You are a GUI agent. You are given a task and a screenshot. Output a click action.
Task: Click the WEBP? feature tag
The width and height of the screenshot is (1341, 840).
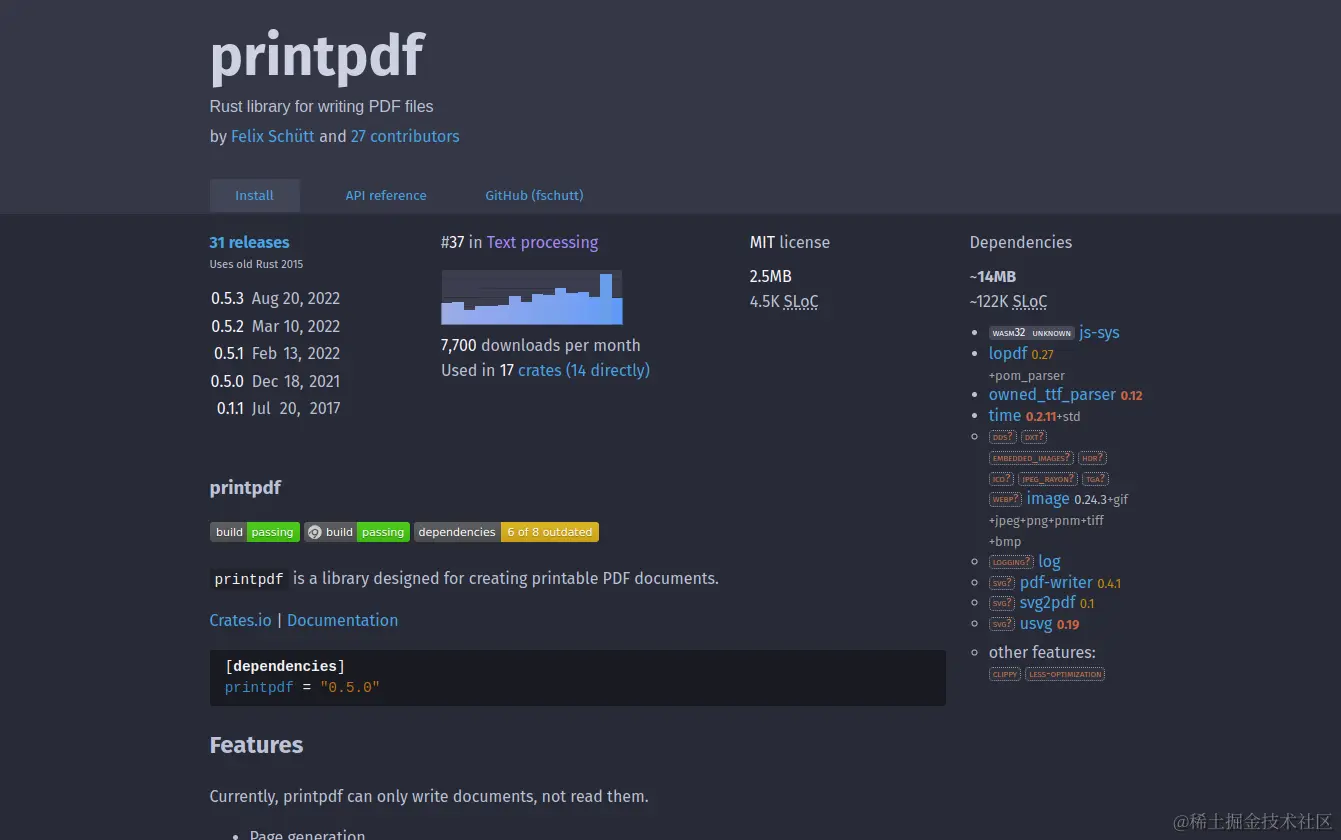[1005, 499]
